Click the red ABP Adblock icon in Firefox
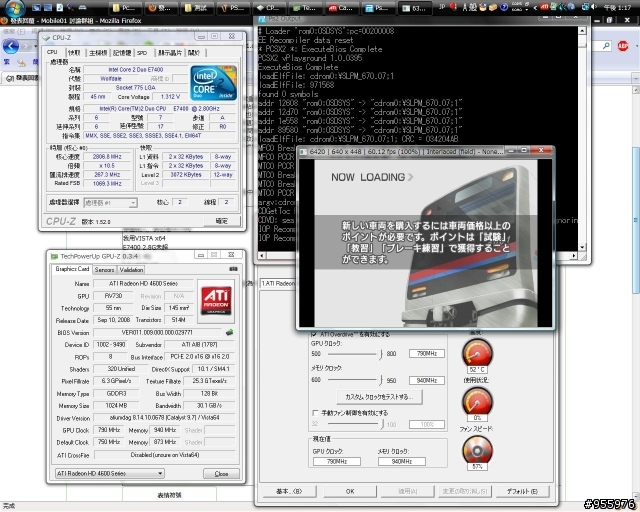This screenshot has width=640, height=512. (622, 46)
